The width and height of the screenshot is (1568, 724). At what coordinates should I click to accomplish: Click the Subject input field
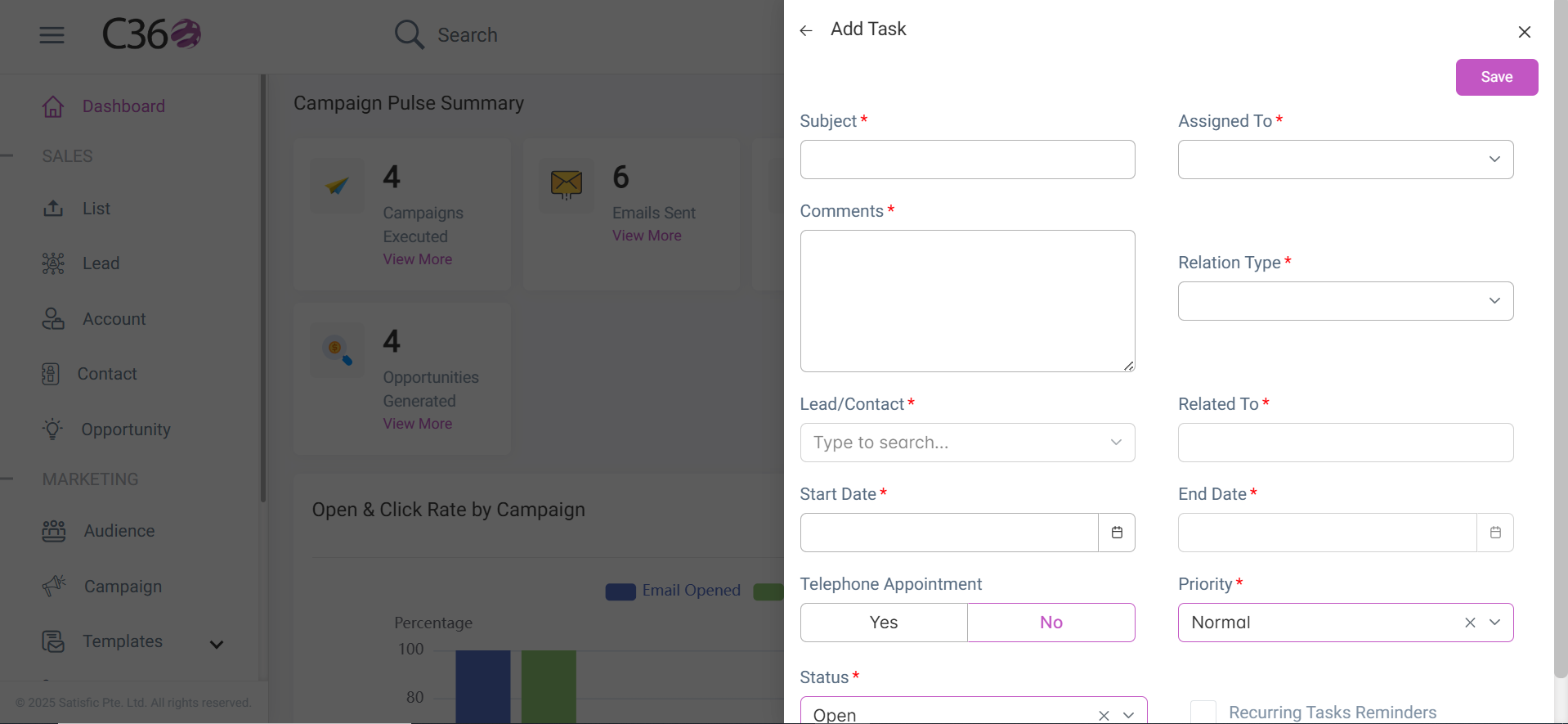(x=967, y=160)
